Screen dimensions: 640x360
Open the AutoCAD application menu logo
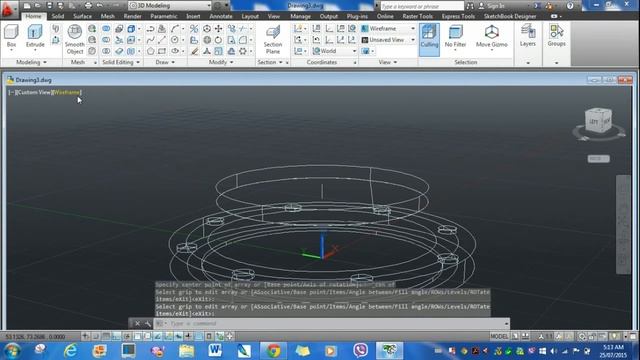coord(8,9)
